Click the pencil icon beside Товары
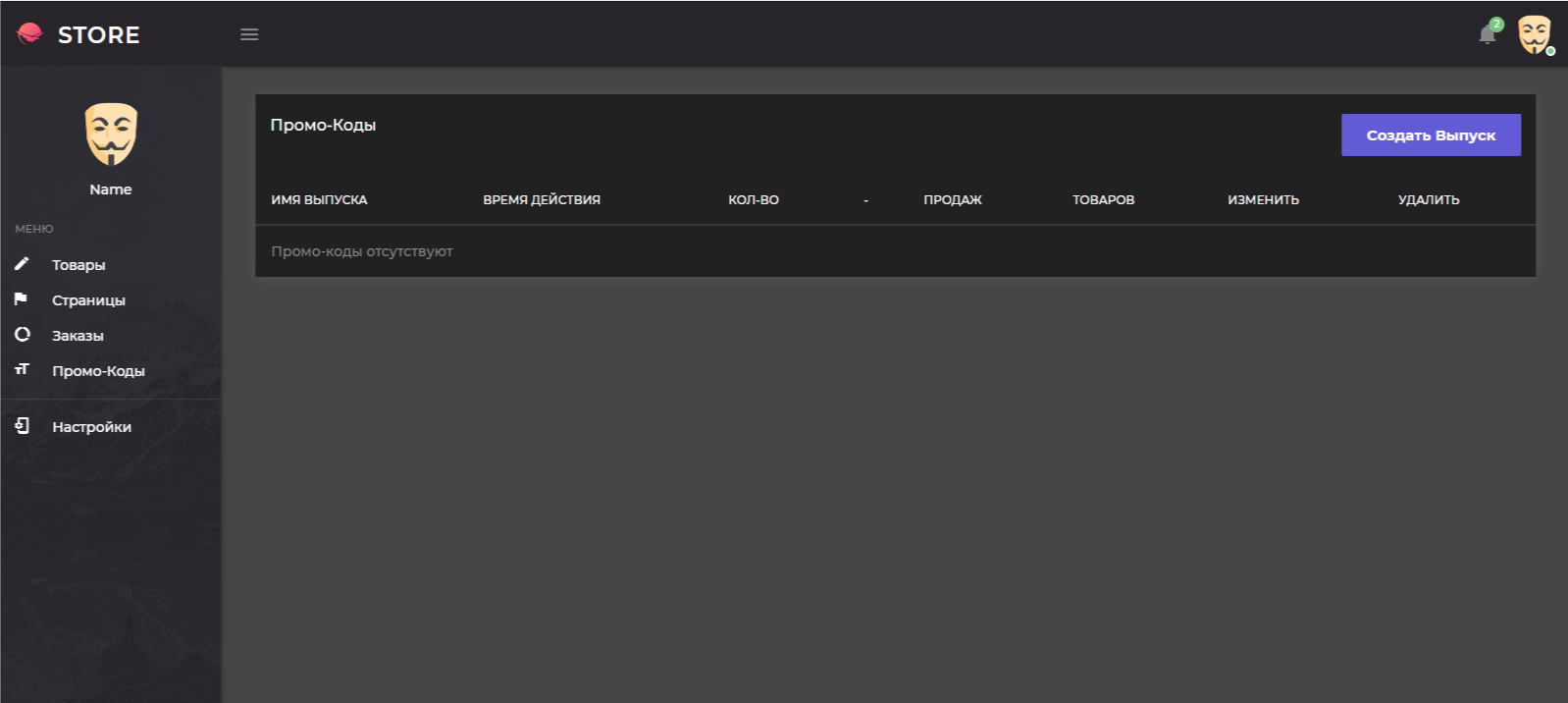 [x=22, y=264]
